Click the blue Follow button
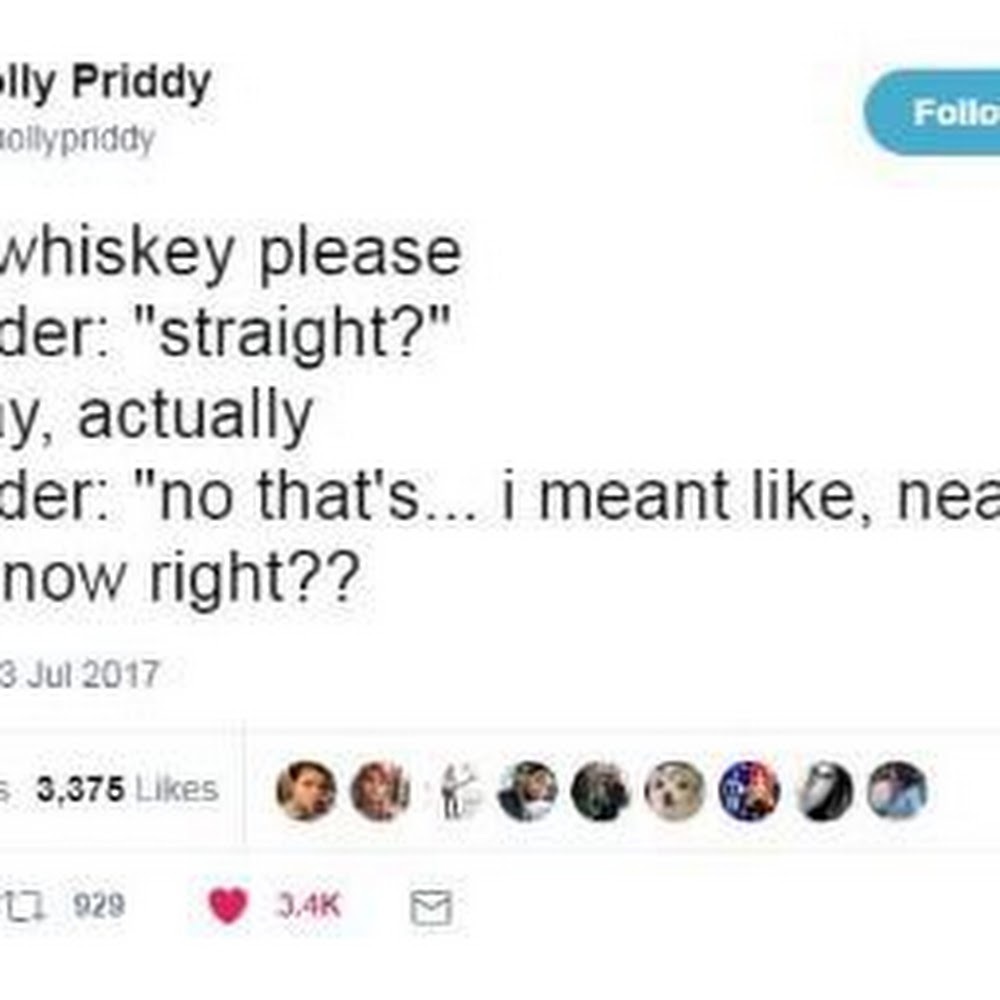 [935, 112]
